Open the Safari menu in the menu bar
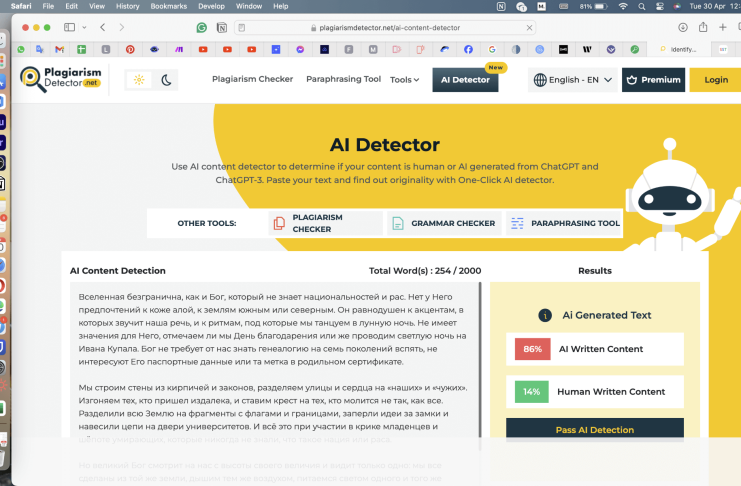This screenshot has height=486, width=741. 21,6
